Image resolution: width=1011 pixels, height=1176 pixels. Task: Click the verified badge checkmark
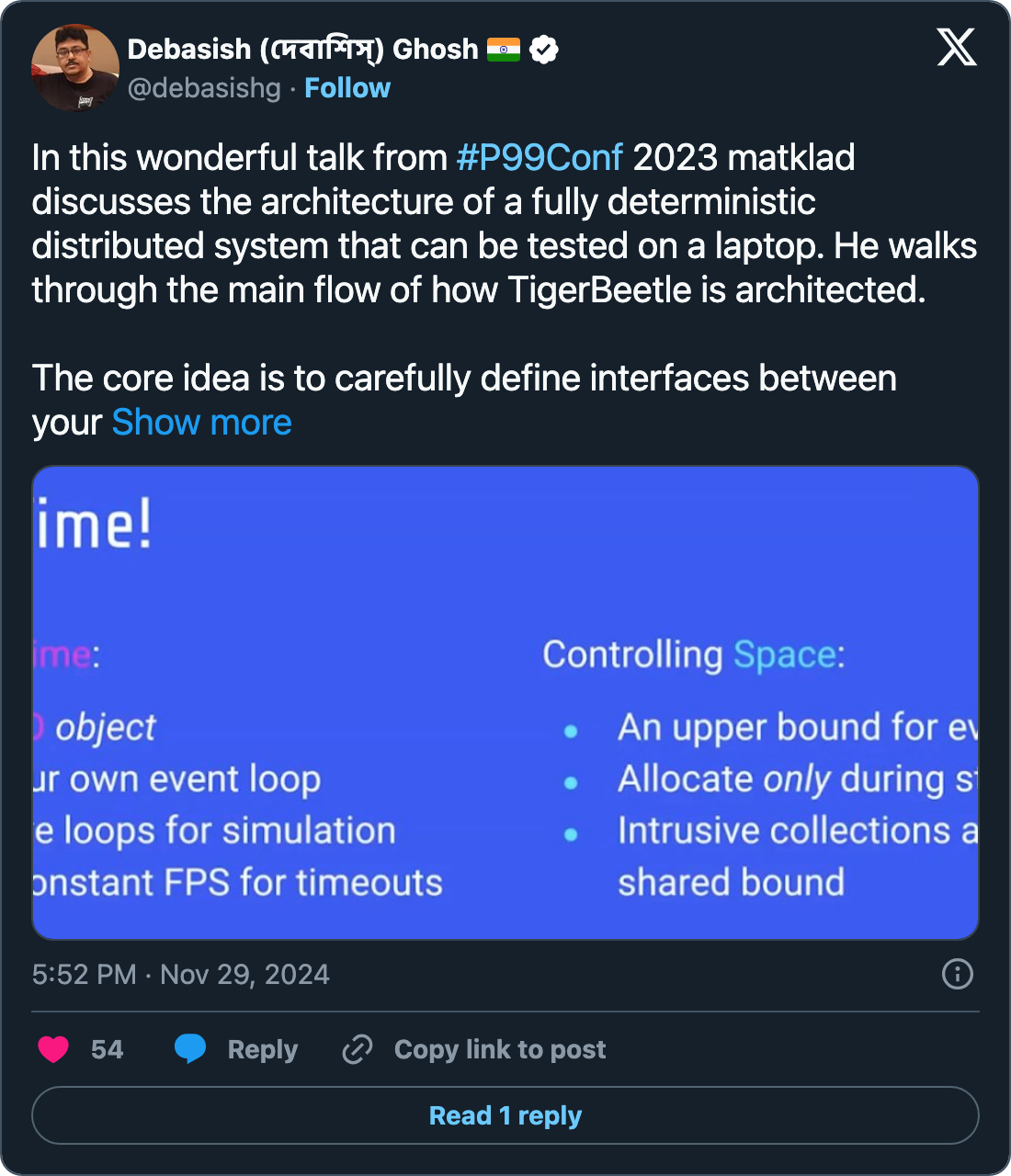click(x=544, y=50)
